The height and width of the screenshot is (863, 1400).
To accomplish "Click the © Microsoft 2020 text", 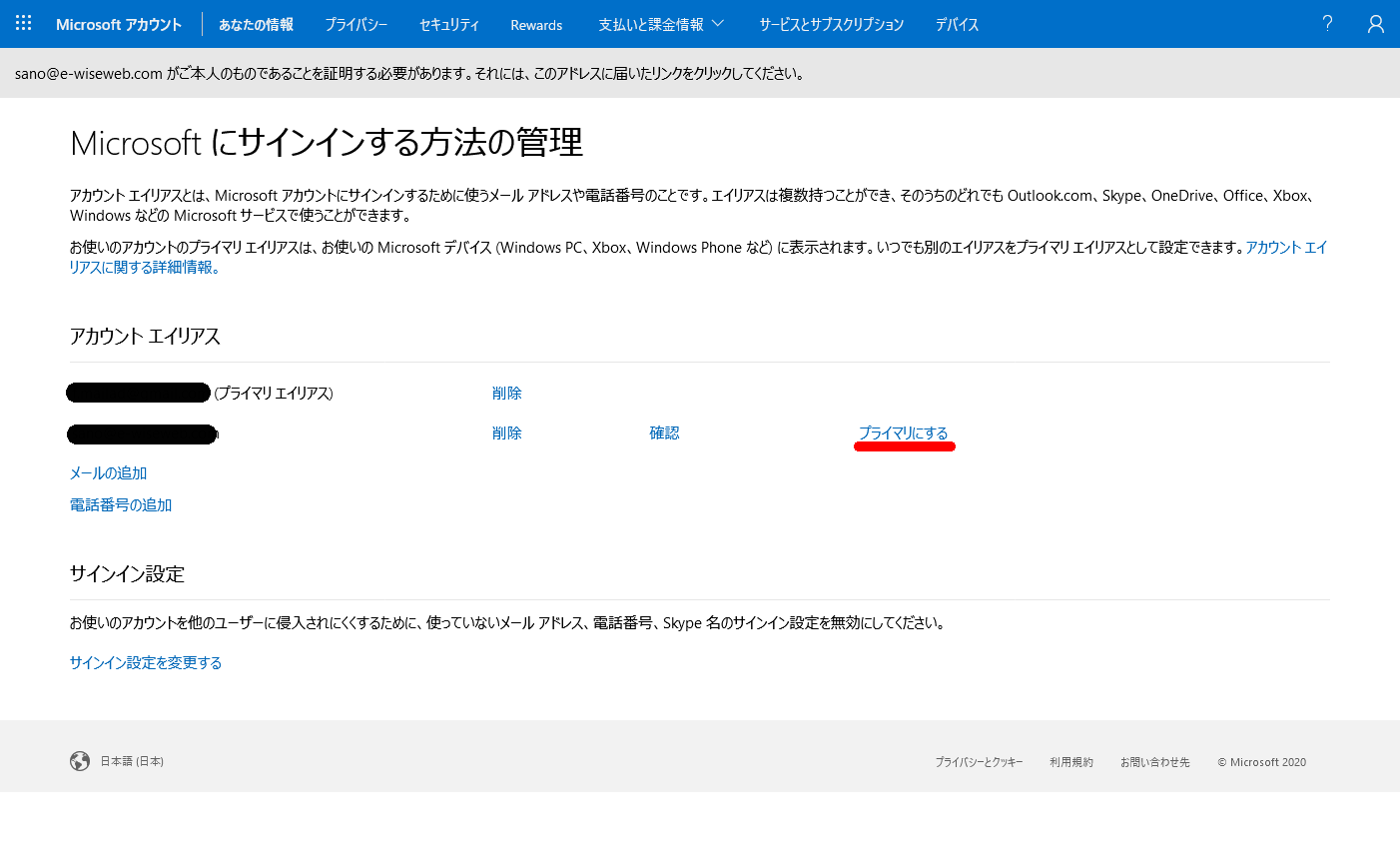I will pos(1261,762).
